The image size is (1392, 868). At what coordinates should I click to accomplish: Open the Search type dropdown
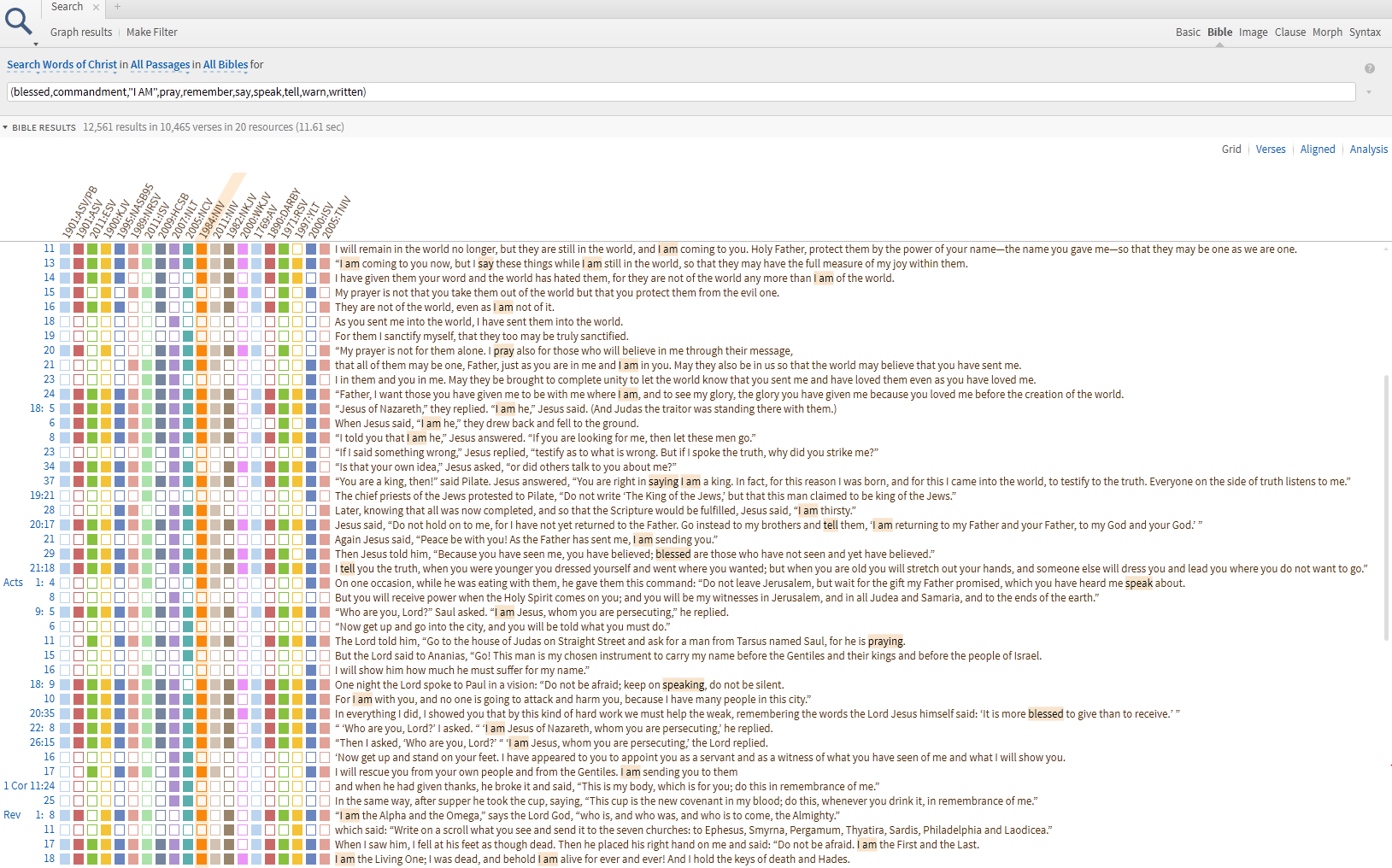click(x=23, y=65)
